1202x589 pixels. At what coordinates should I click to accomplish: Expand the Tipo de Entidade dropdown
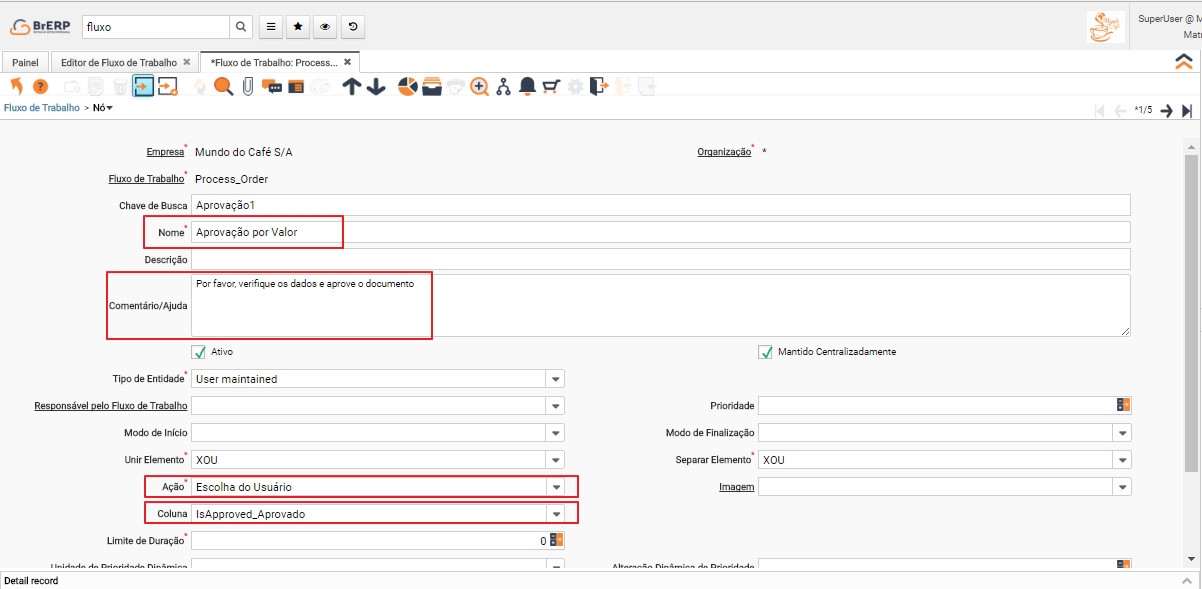555,379
